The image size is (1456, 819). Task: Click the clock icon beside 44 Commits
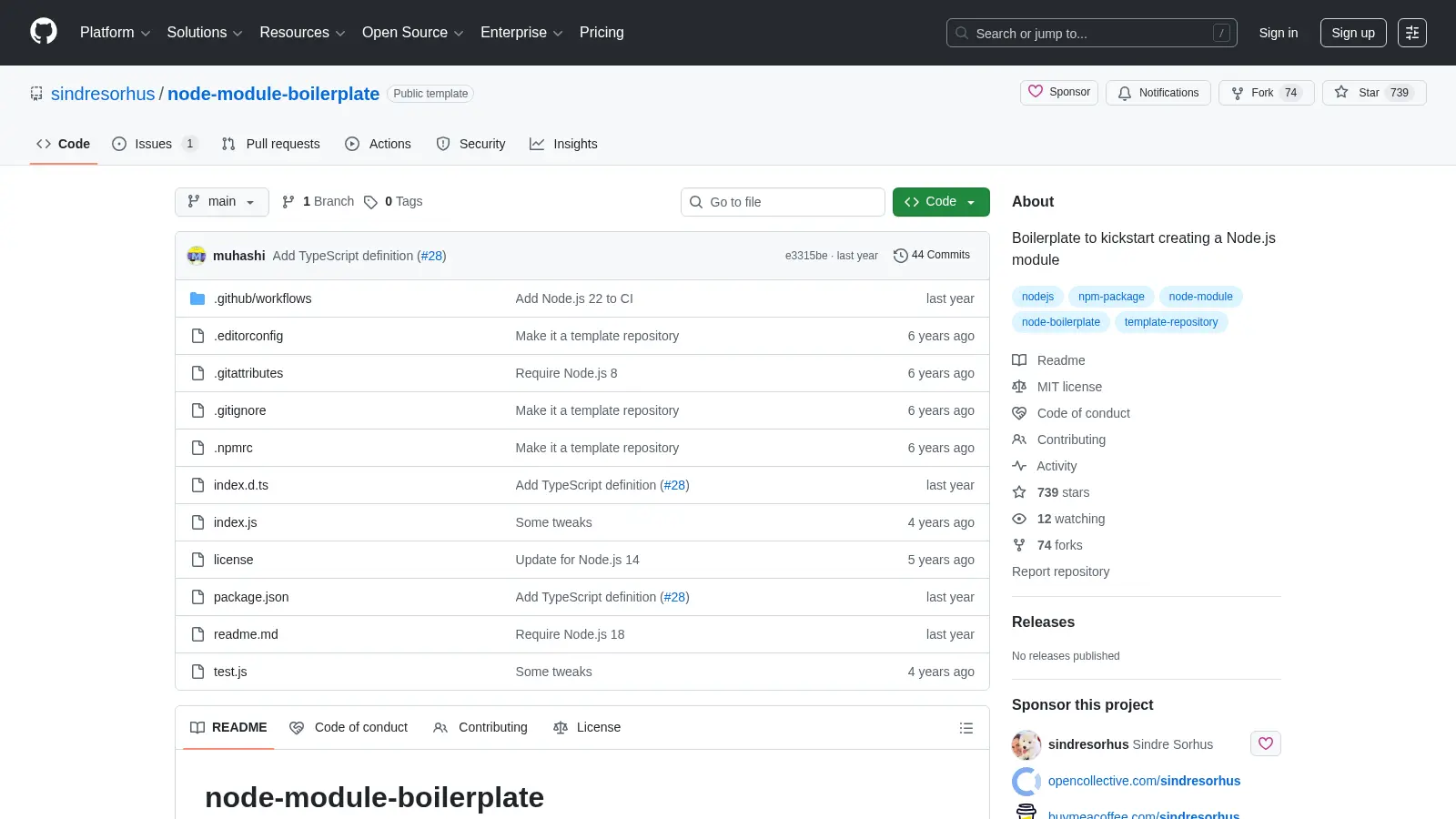pos(901,256)
